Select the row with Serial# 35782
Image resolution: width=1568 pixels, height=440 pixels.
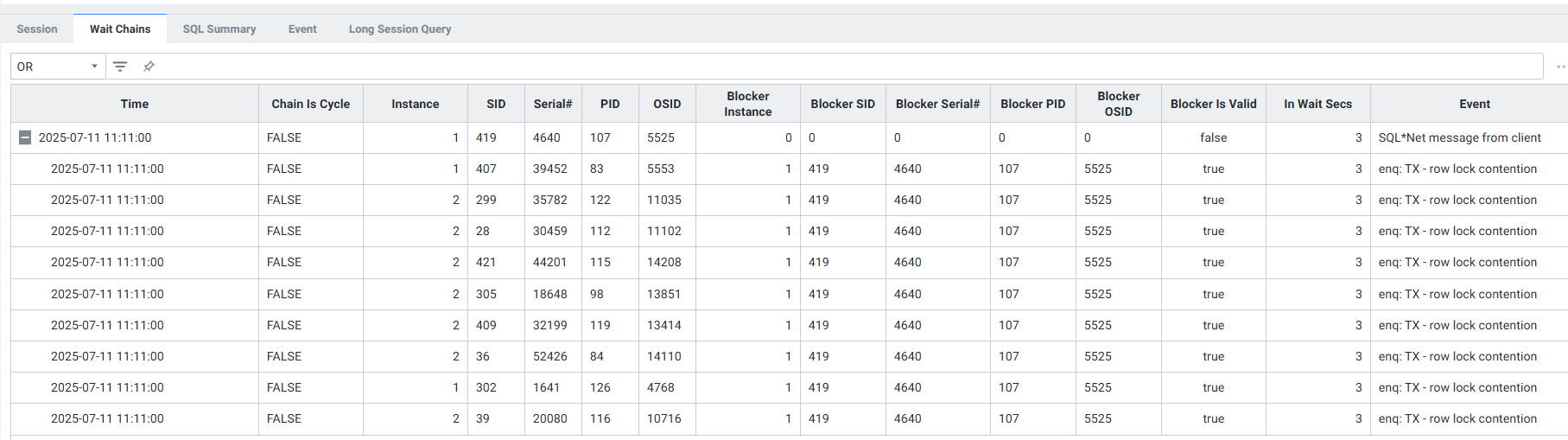click(789, 200)
